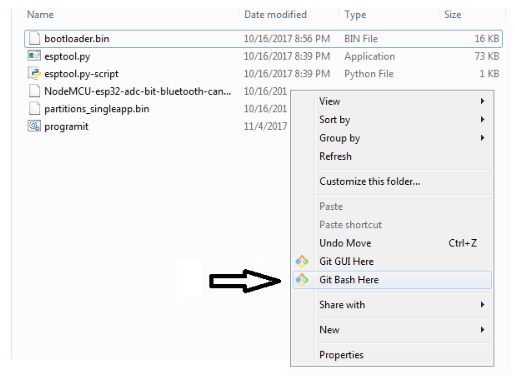Viewport: 515px width, 377px height.
Task: Click the date of esptool.py
Action: coord(287,56)
